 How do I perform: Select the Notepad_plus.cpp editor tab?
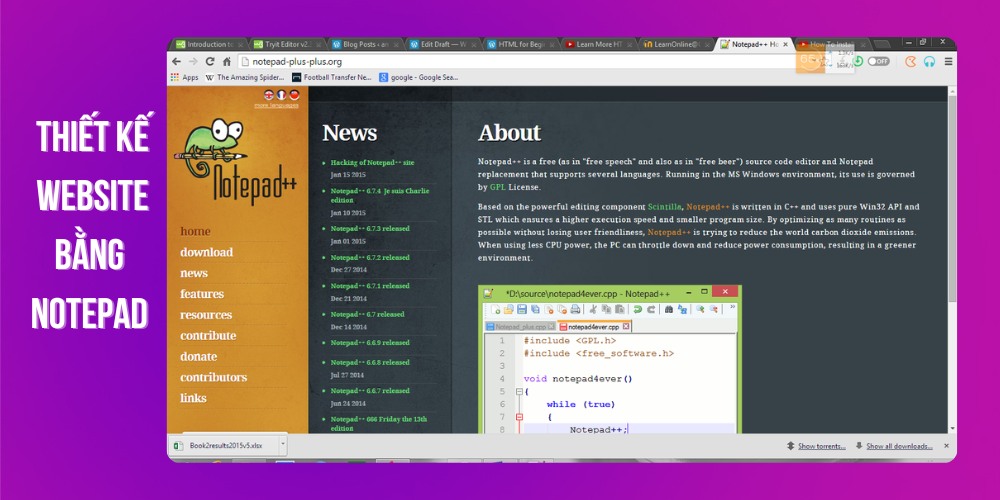point(520,327)
